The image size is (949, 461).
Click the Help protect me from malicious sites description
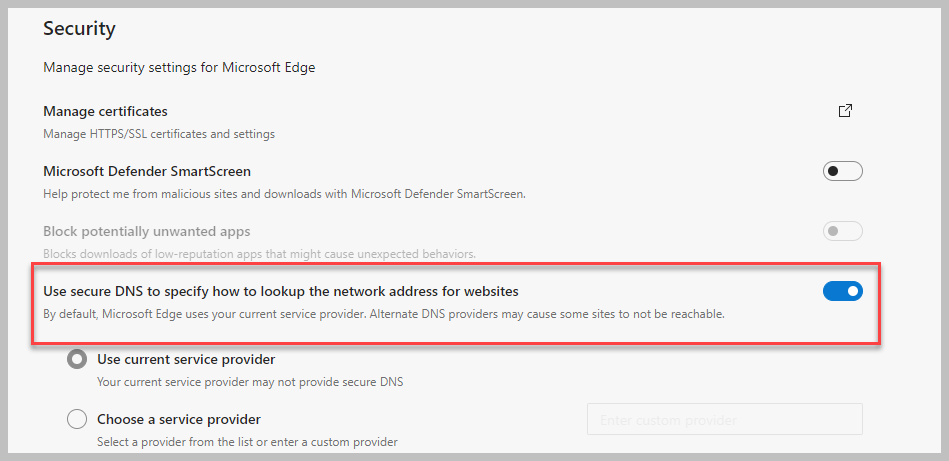[284, 193]
